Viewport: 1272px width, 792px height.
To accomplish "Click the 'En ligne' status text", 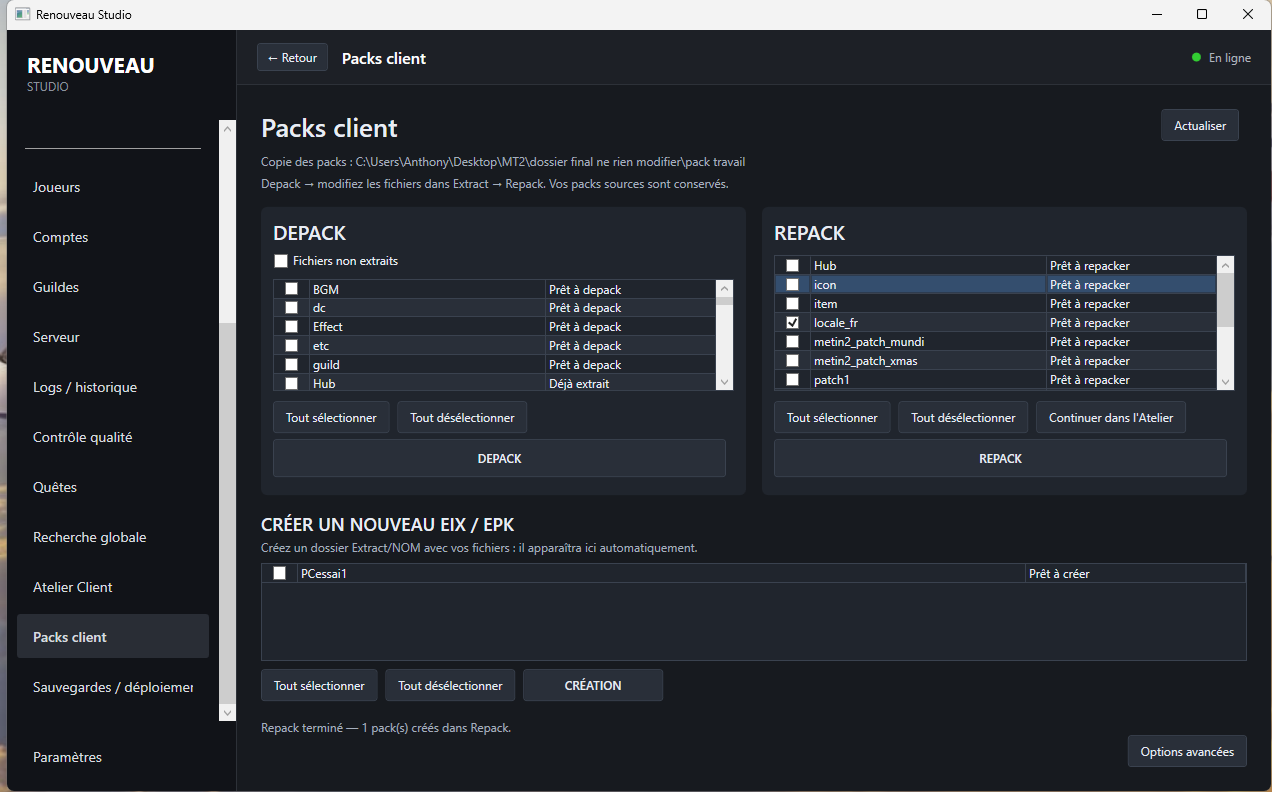I will (1230, 58).
